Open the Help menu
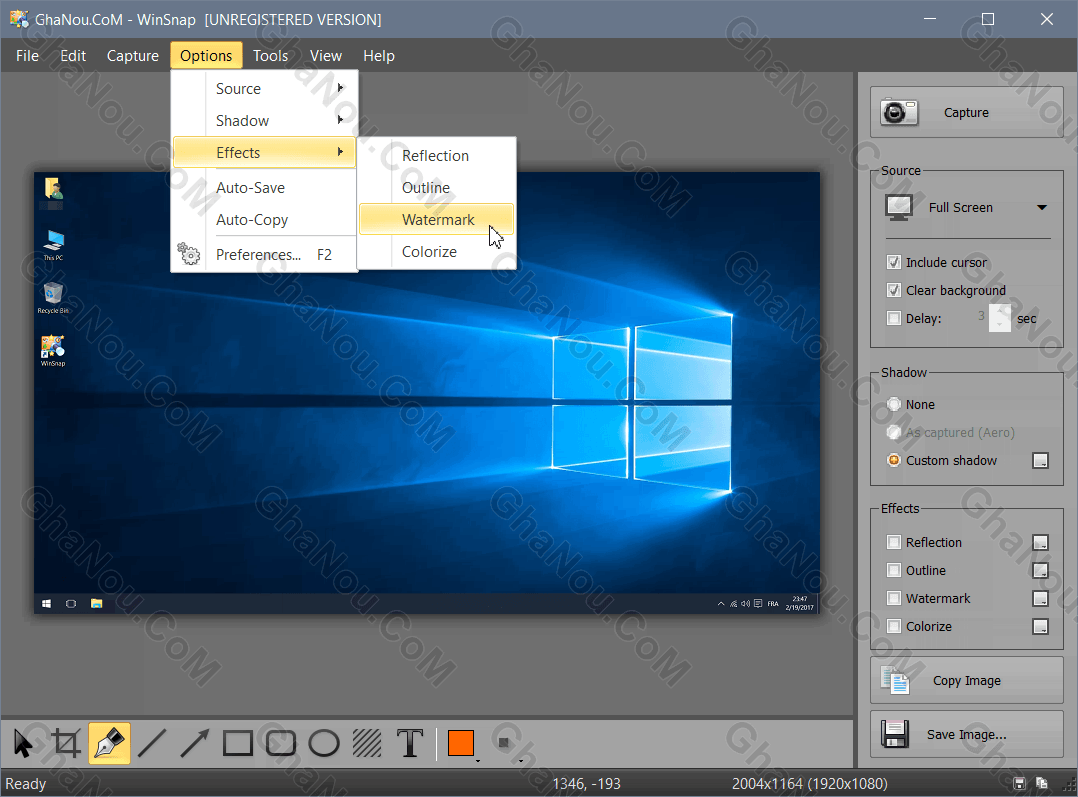The image size is (1078, 797). click(x=379, y=56)
